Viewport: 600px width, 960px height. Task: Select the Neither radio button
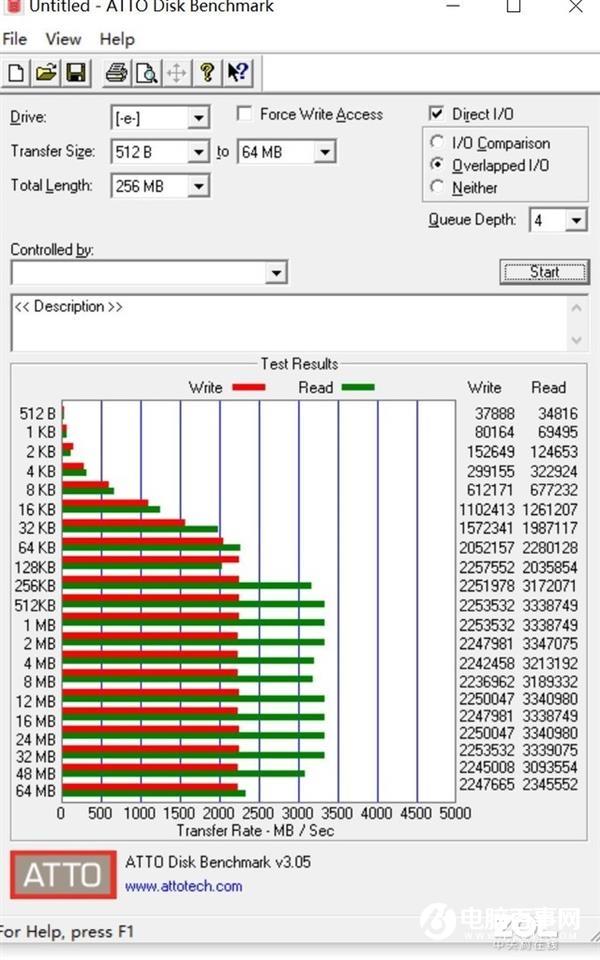tap(437, 186)
